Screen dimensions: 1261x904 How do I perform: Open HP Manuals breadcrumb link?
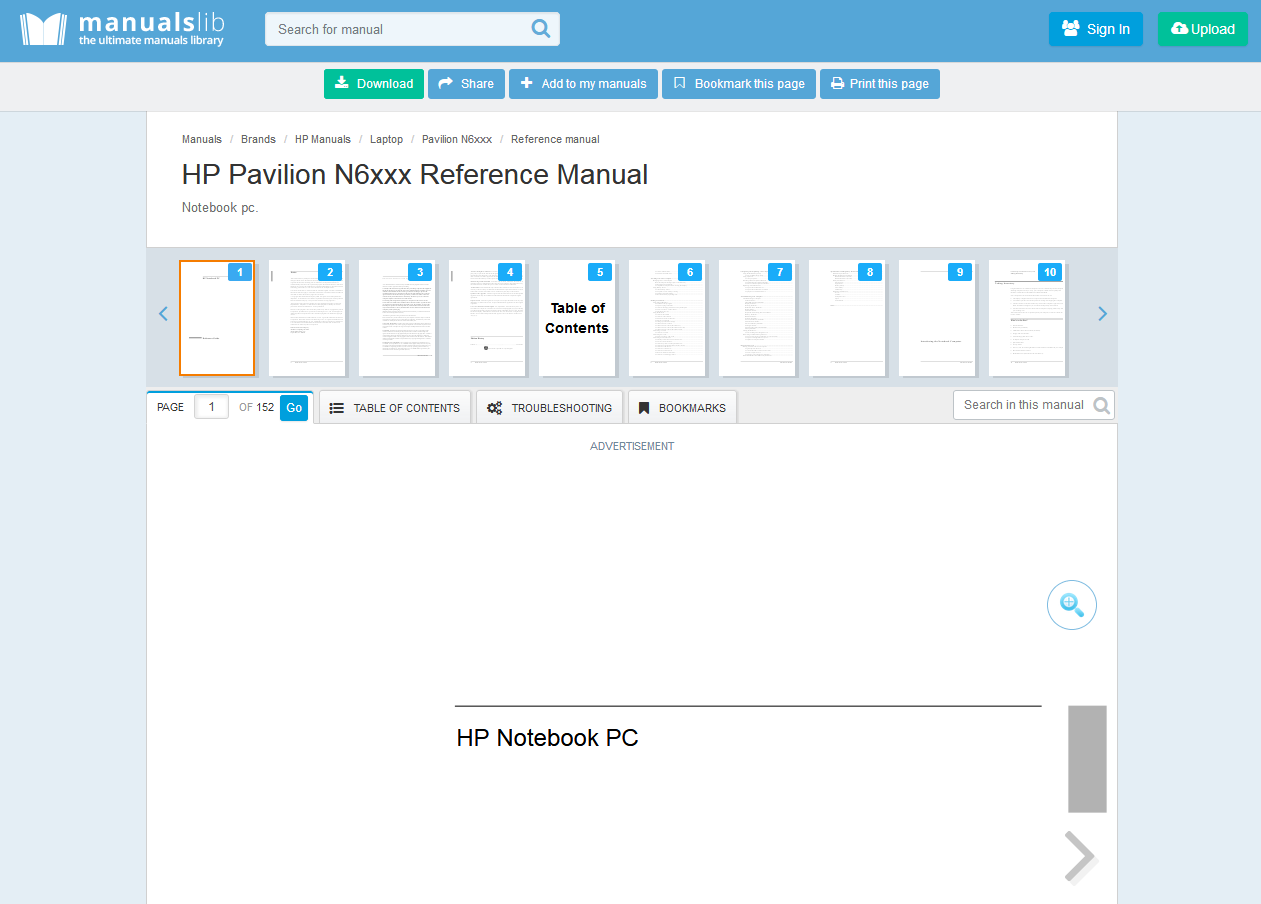coord(323,139)
